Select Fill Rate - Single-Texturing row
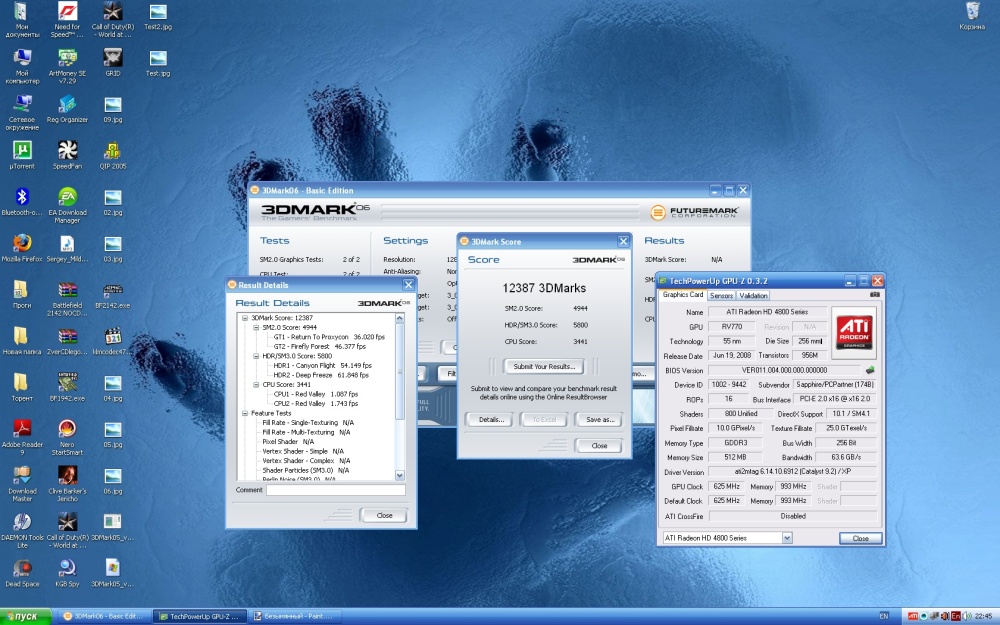1000x625 pixels. point(308,423)
